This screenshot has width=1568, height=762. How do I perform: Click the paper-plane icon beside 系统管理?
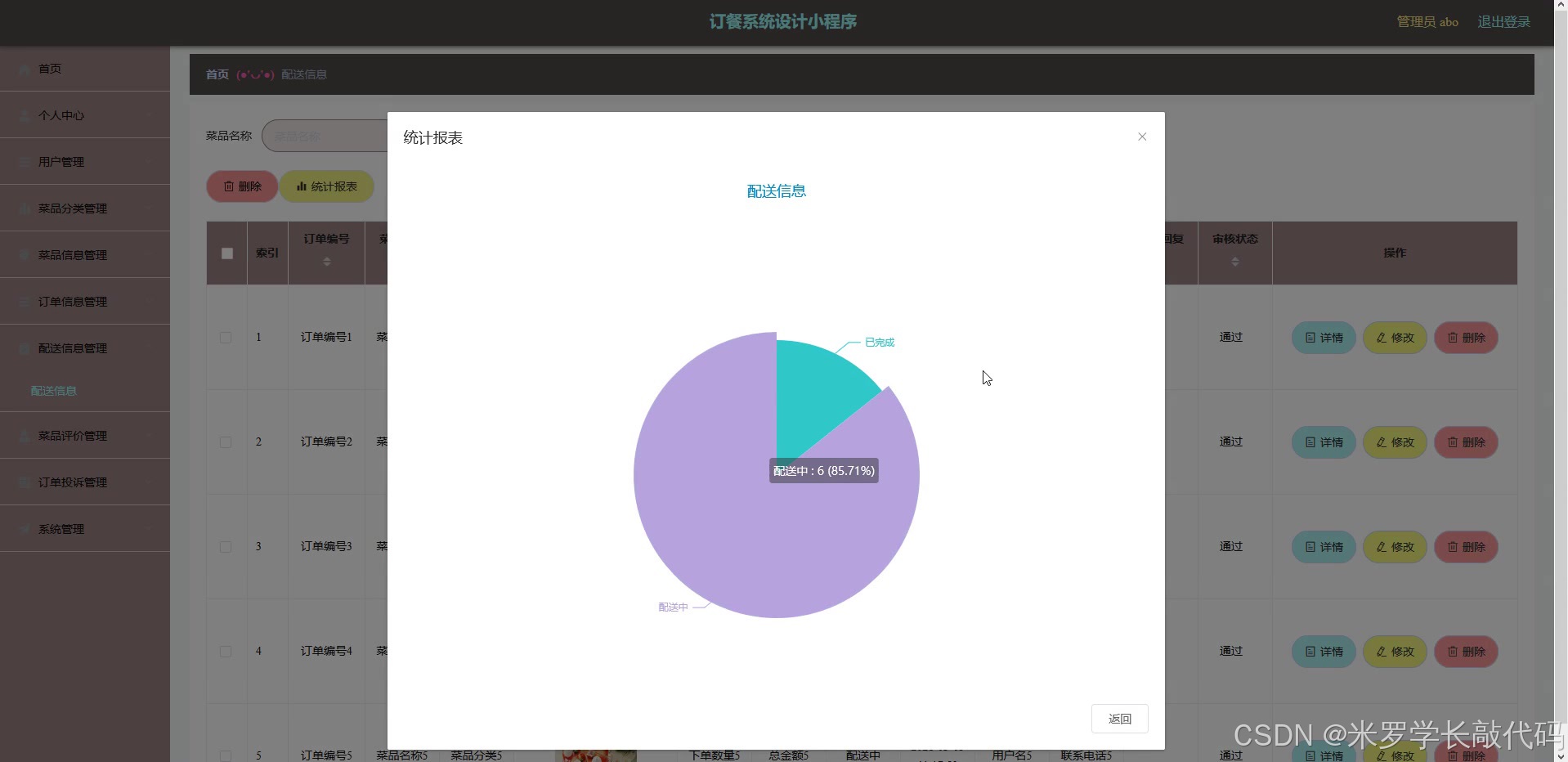click(x=23, y=529)
